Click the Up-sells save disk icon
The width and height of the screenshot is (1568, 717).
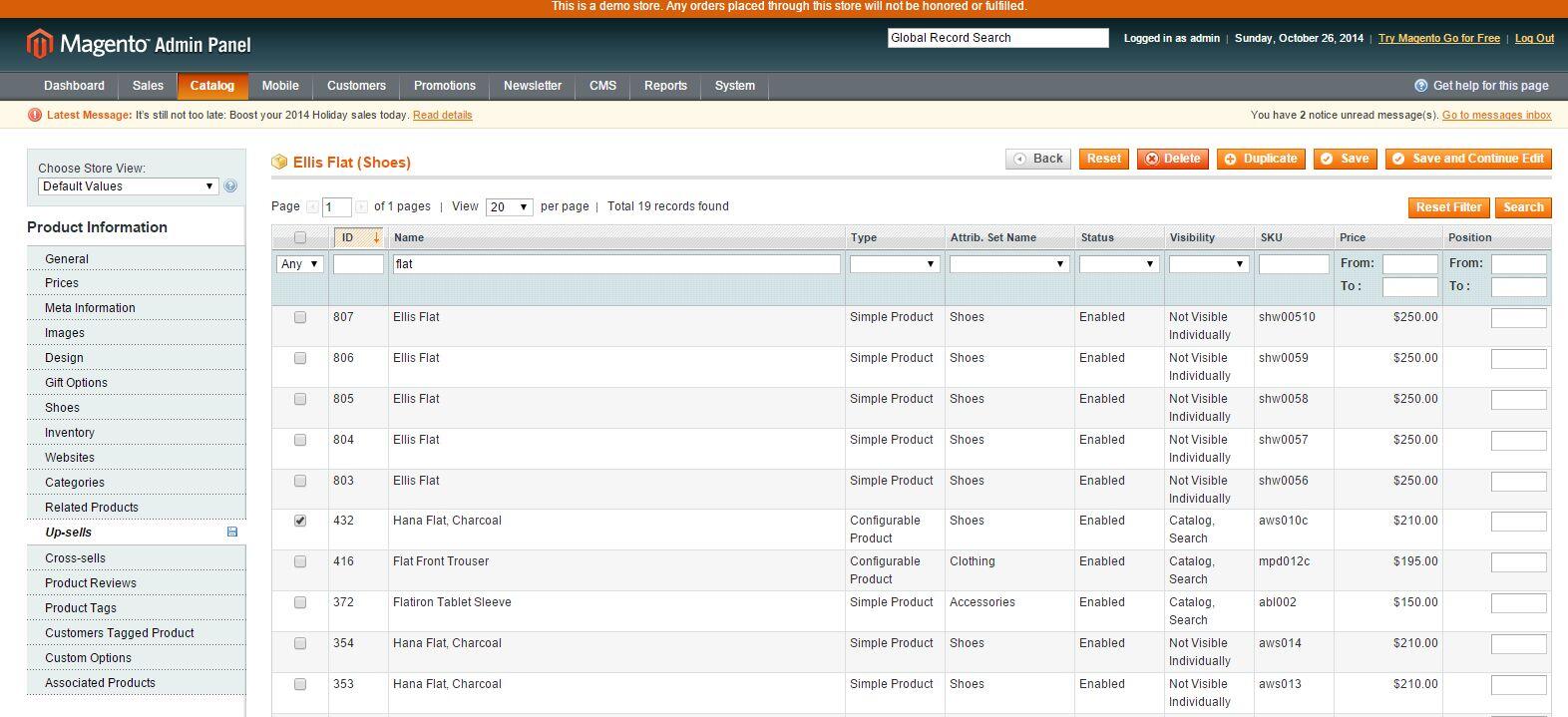click(232, 533)
